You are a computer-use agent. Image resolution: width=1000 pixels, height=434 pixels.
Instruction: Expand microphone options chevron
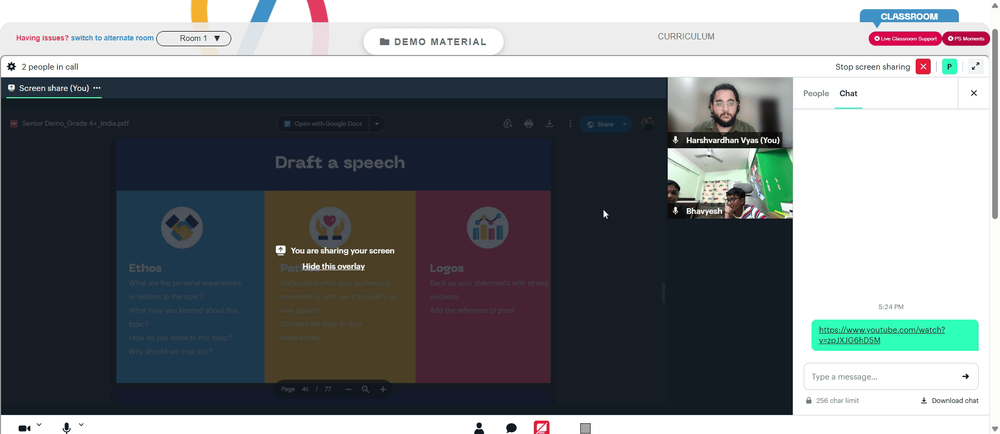(x=81, y=425)
